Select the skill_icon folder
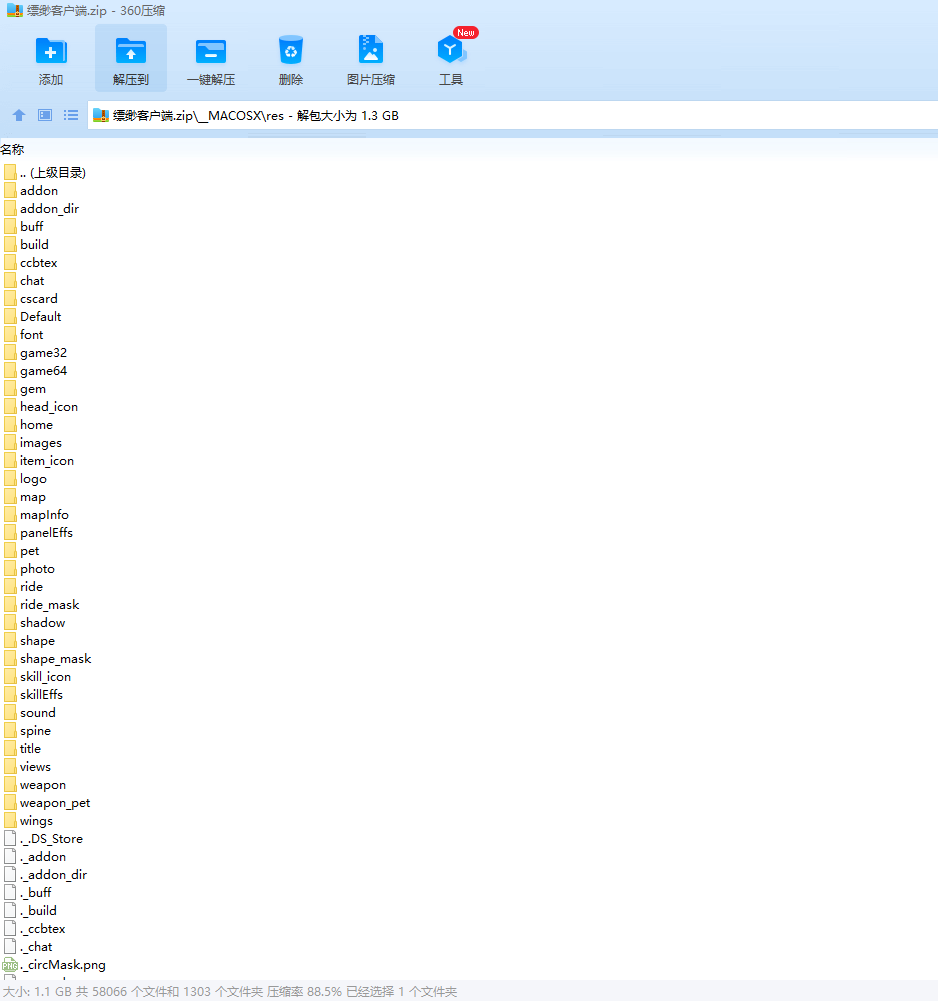The width and height of the screenshot is (938, 1001). coord(45,677)
